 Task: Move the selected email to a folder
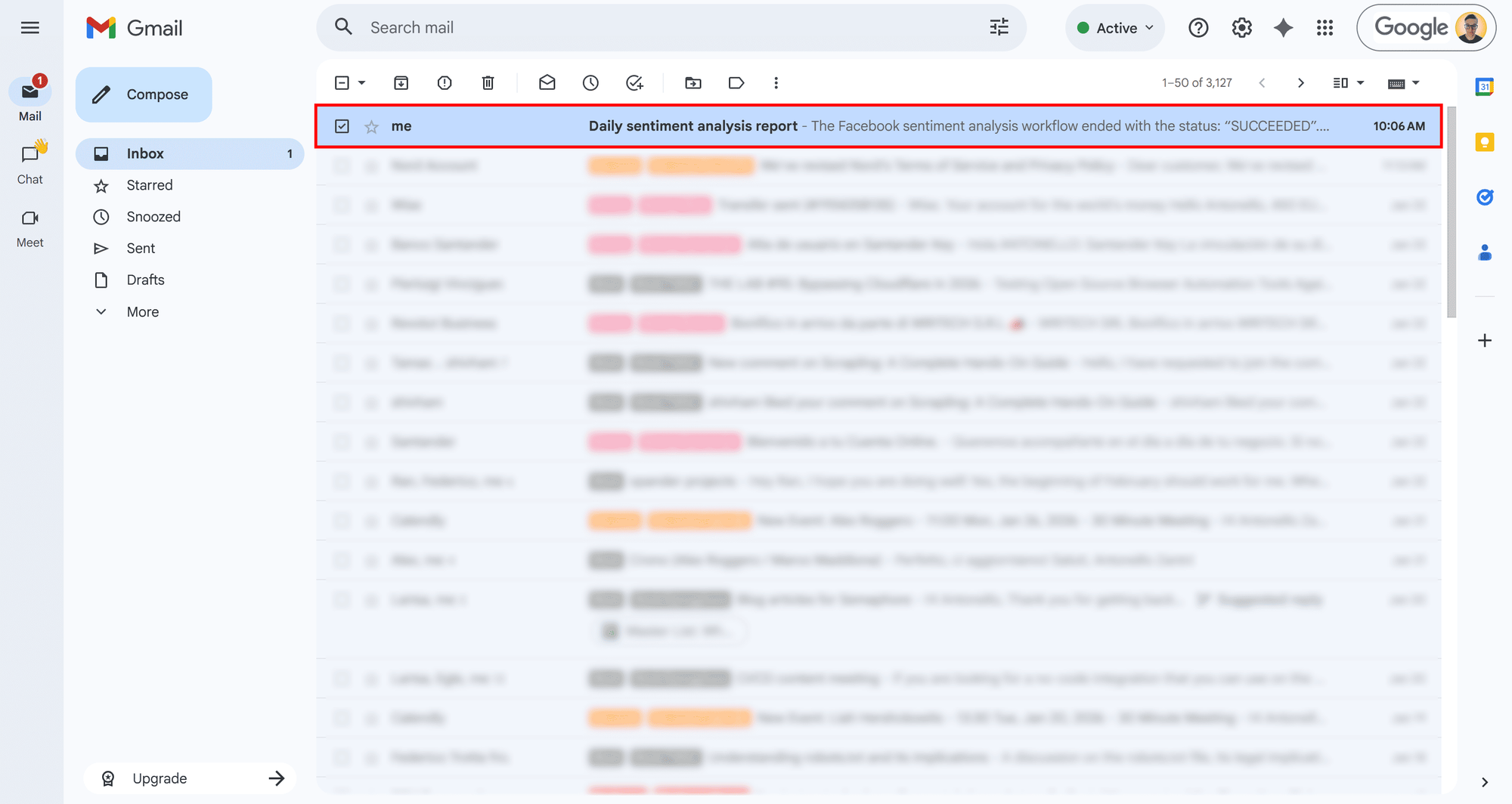(x=693, y=82)
